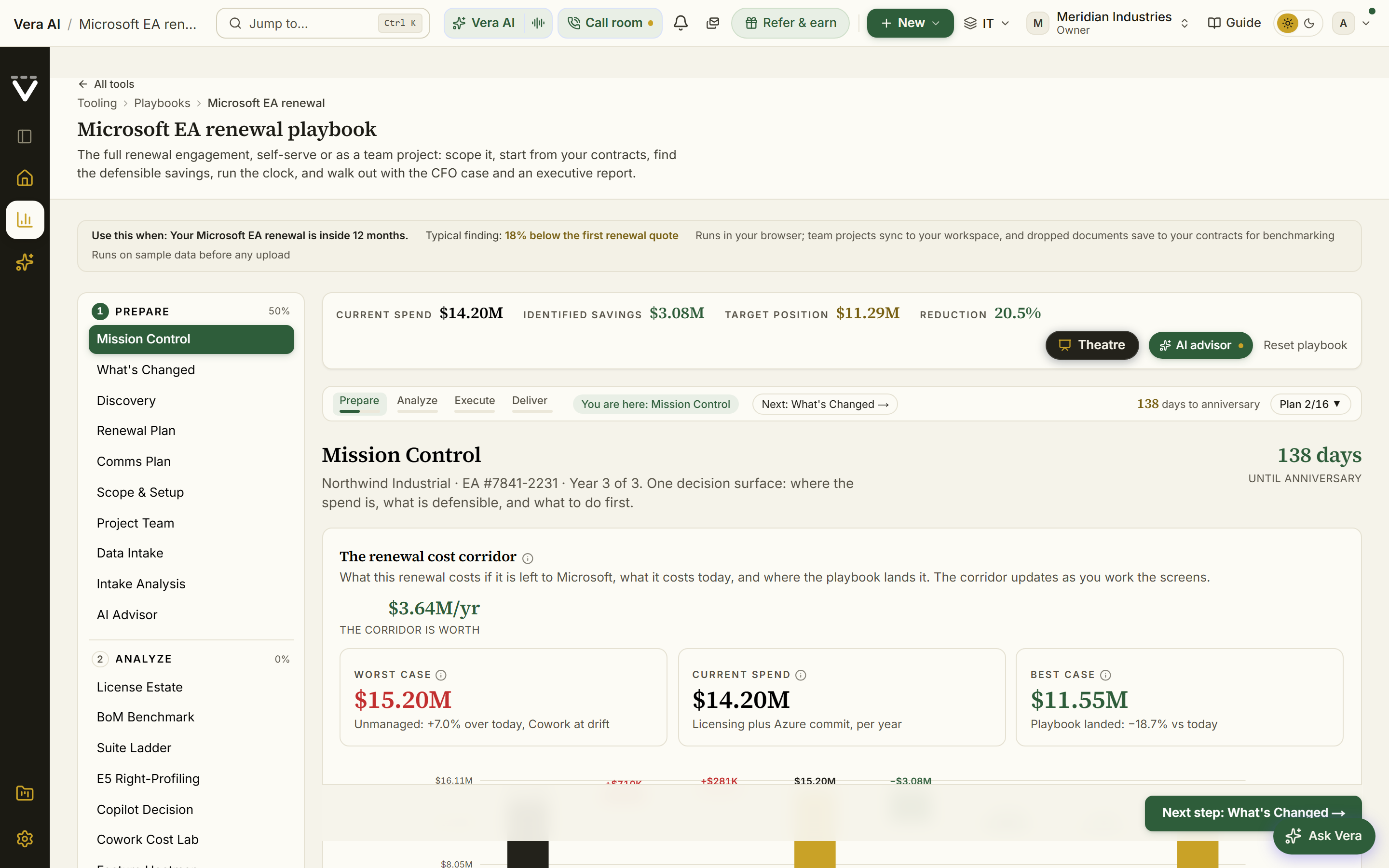Open Comms Plan in the playbook list
The image size is (1389, 868).
(191, 461)
